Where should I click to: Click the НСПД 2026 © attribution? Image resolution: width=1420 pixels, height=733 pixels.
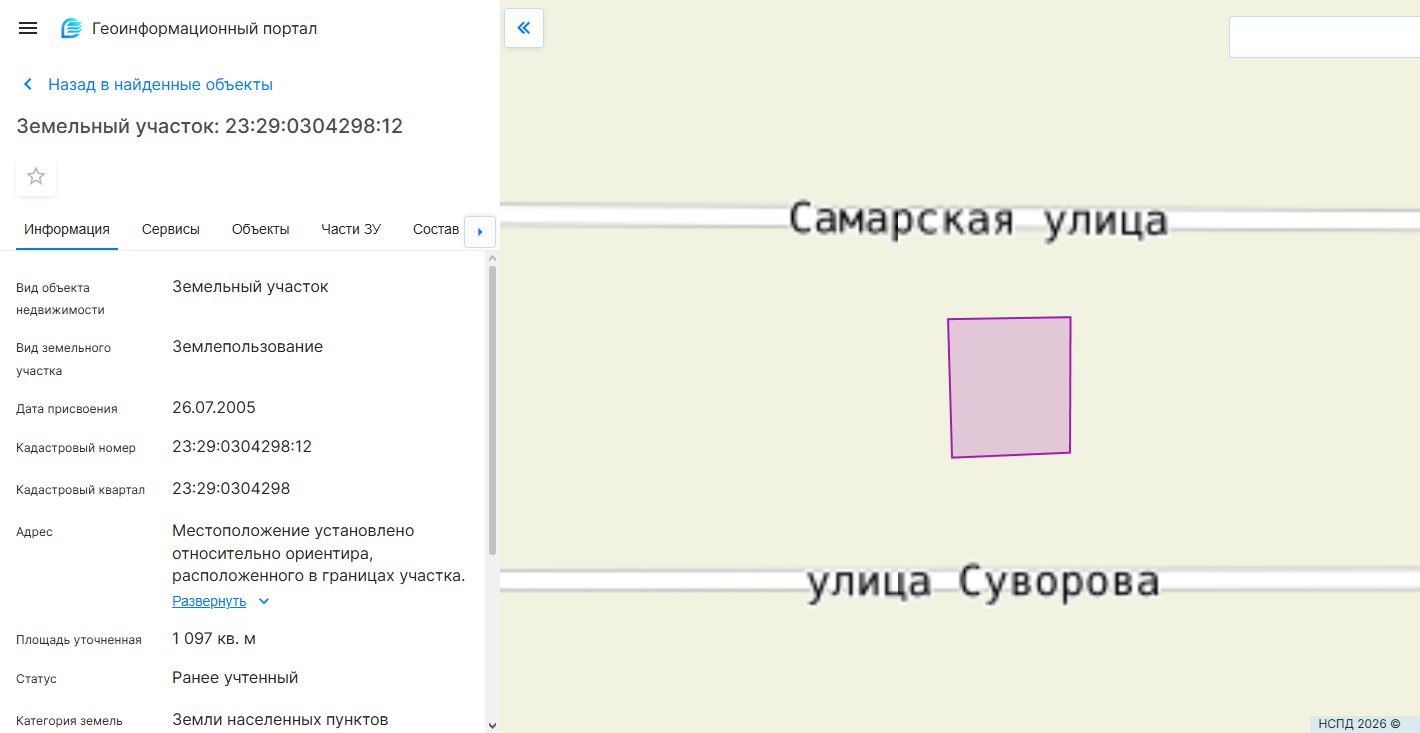[x=1358, y=724]
